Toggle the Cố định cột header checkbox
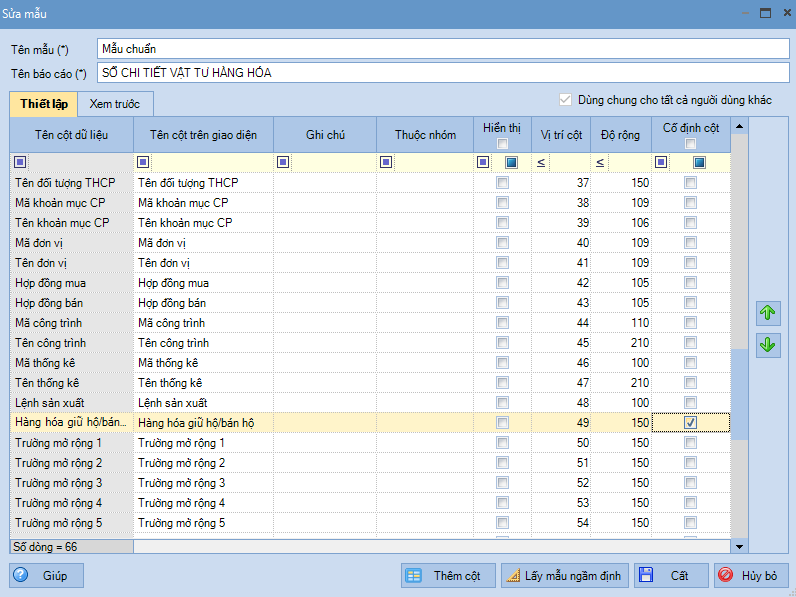 [x=690, y=144]
